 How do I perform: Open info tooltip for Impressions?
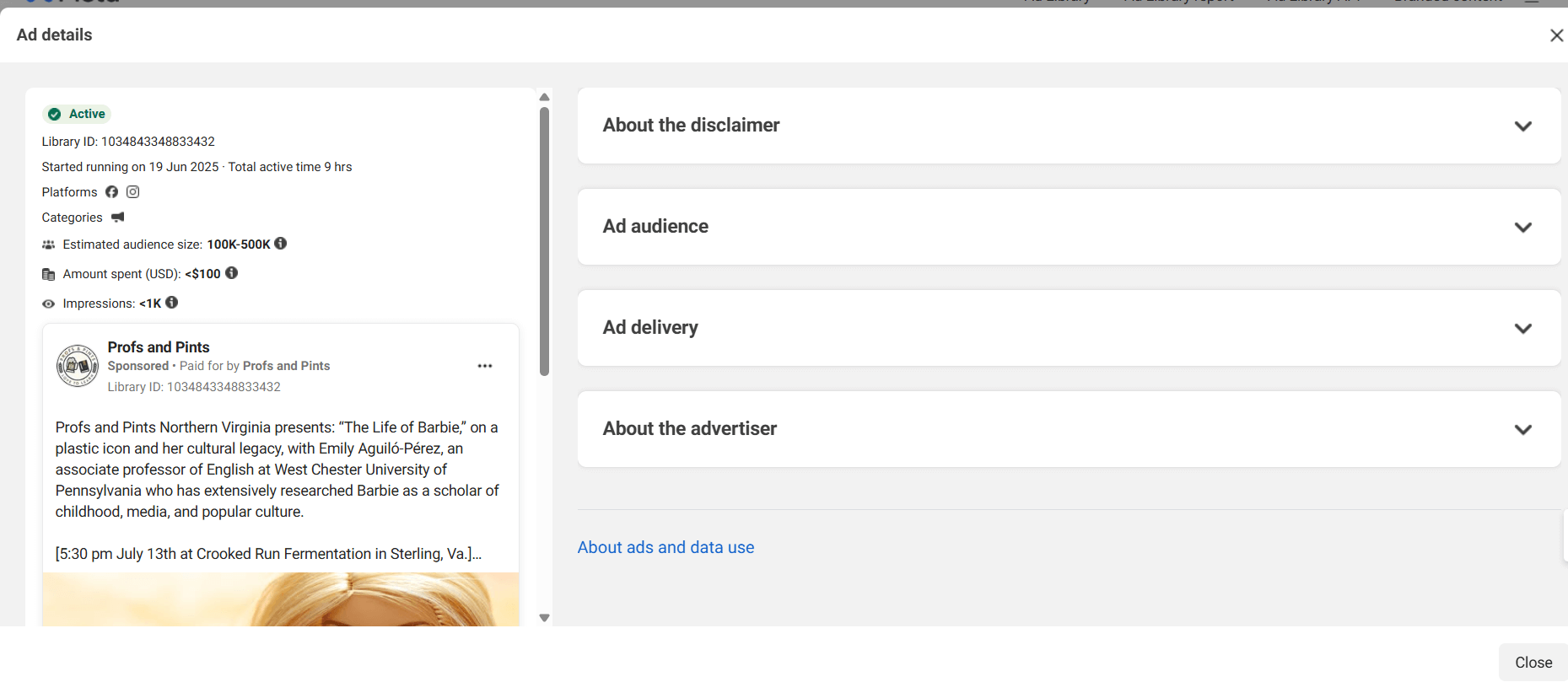(x=172, y=303)
